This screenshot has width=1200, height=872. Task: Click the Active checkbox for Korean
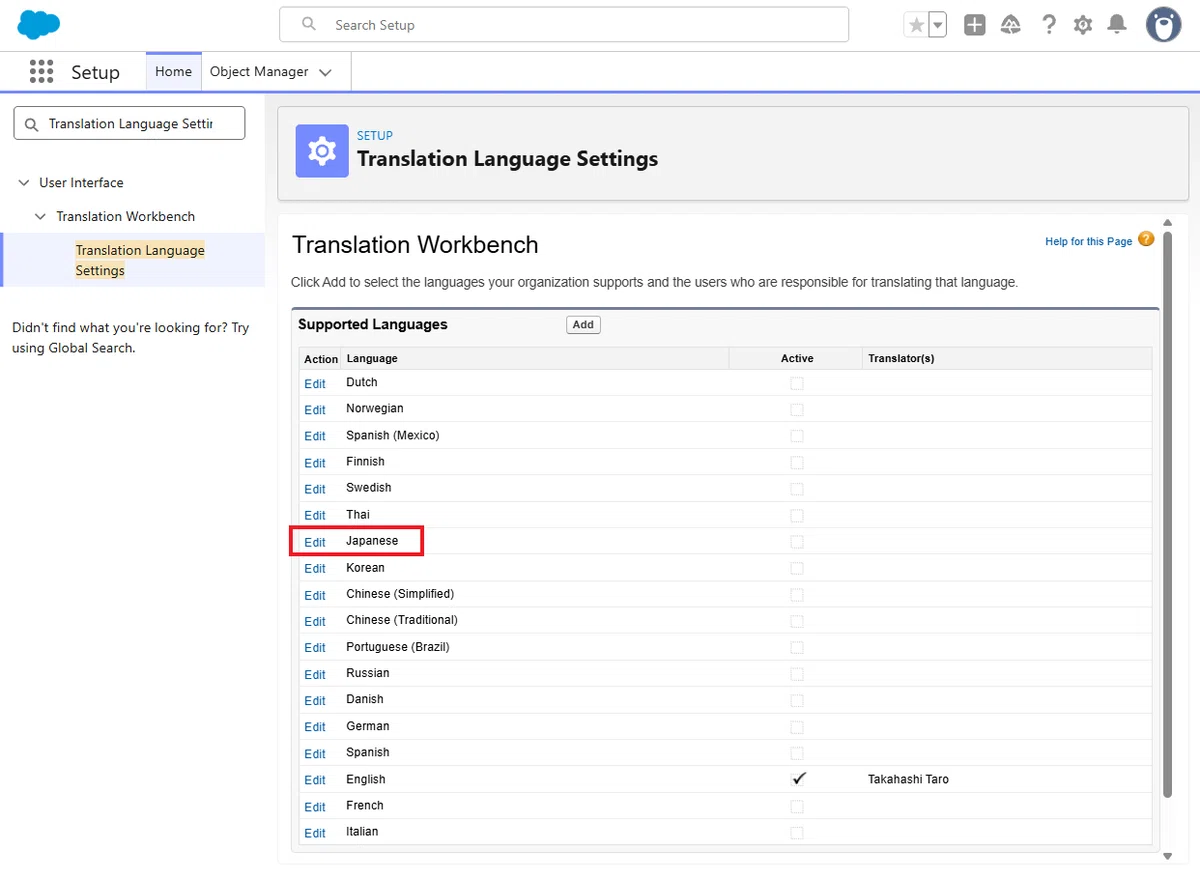click(797, 568)
